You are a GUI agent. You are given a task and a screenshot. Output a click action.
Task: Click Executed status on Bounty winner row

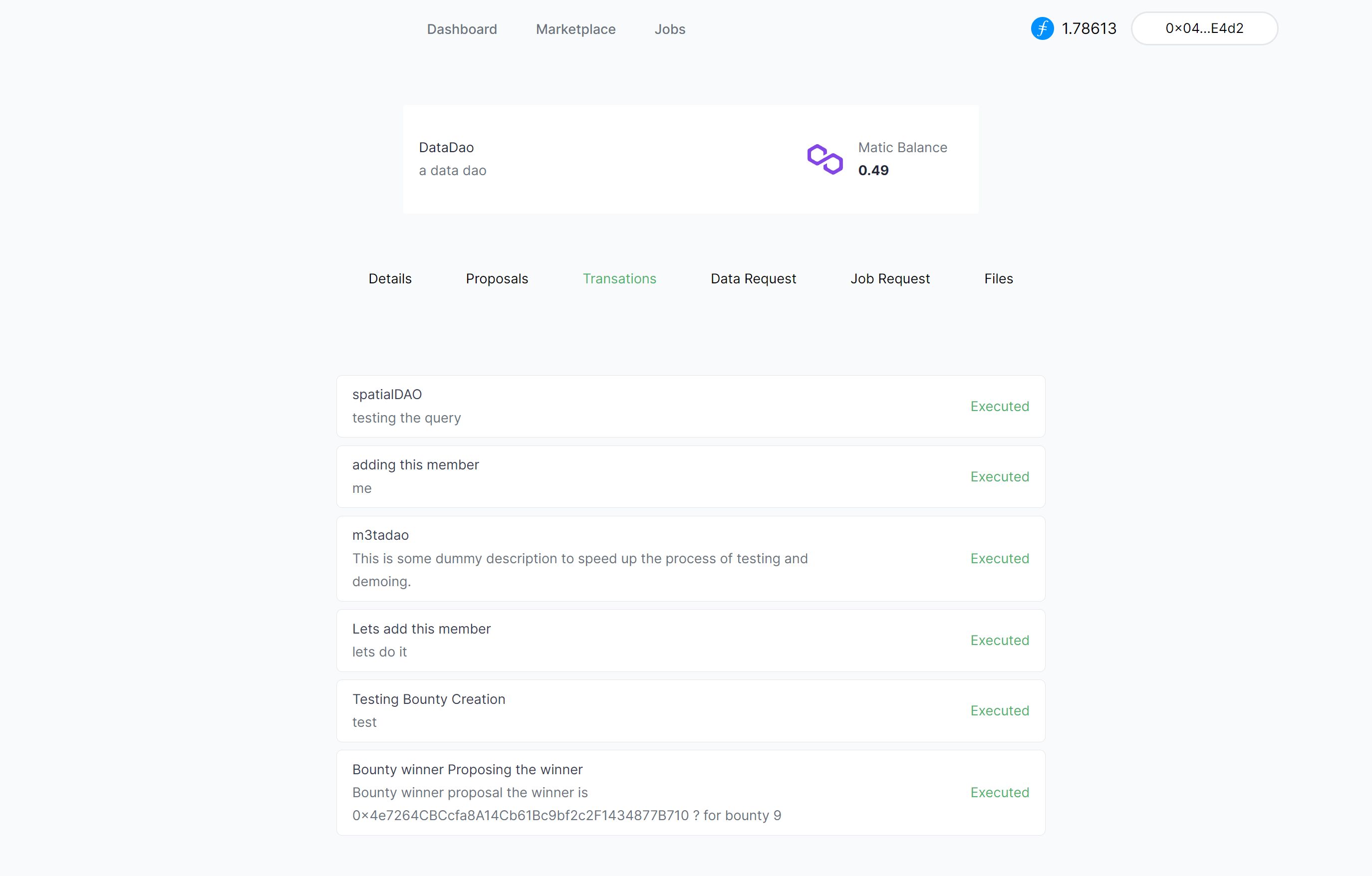point(999,792)
